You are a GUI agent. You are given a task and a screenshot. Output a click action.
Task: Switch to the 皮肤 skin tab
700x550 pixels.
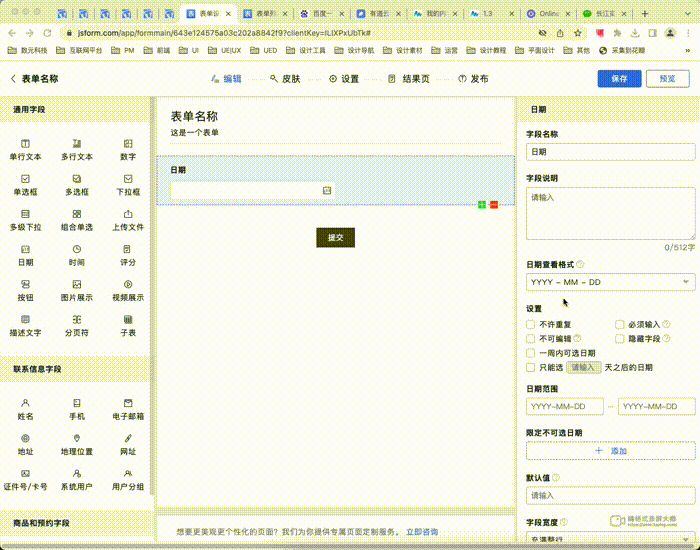pyautogui.click(x=285, y=79)
